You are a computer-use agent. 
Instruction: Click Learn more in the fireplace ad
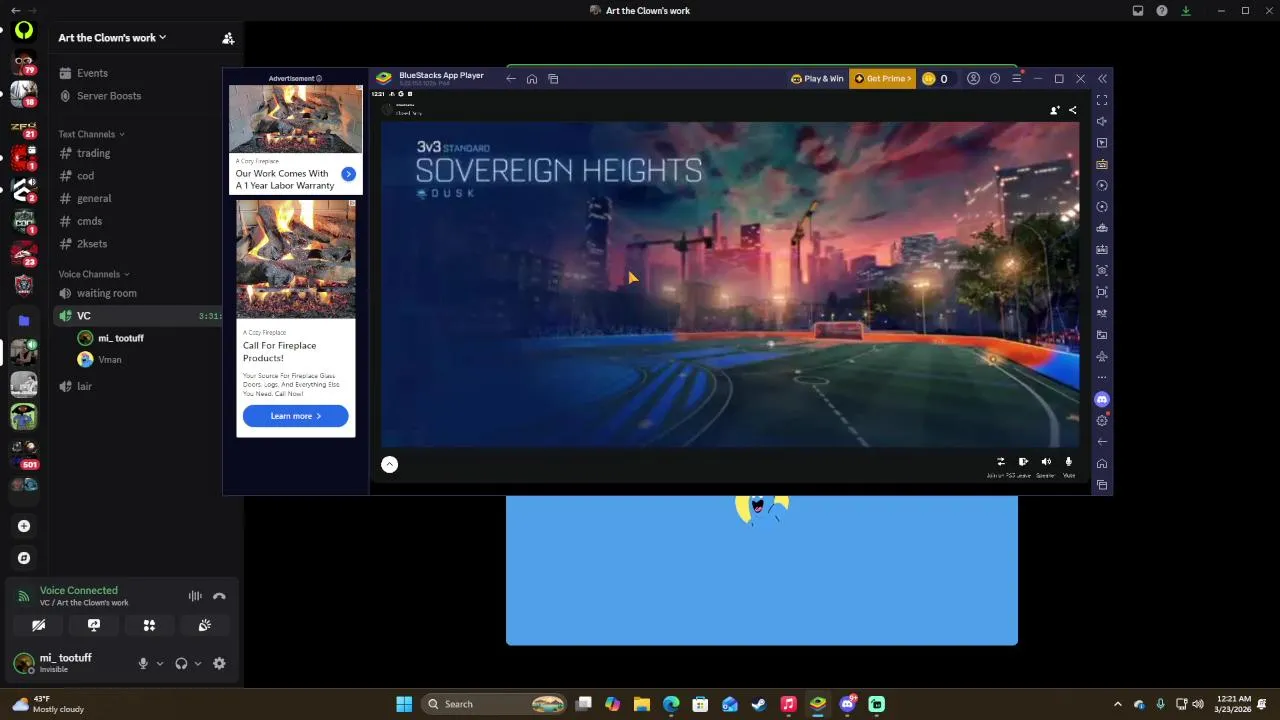point(295,416)
